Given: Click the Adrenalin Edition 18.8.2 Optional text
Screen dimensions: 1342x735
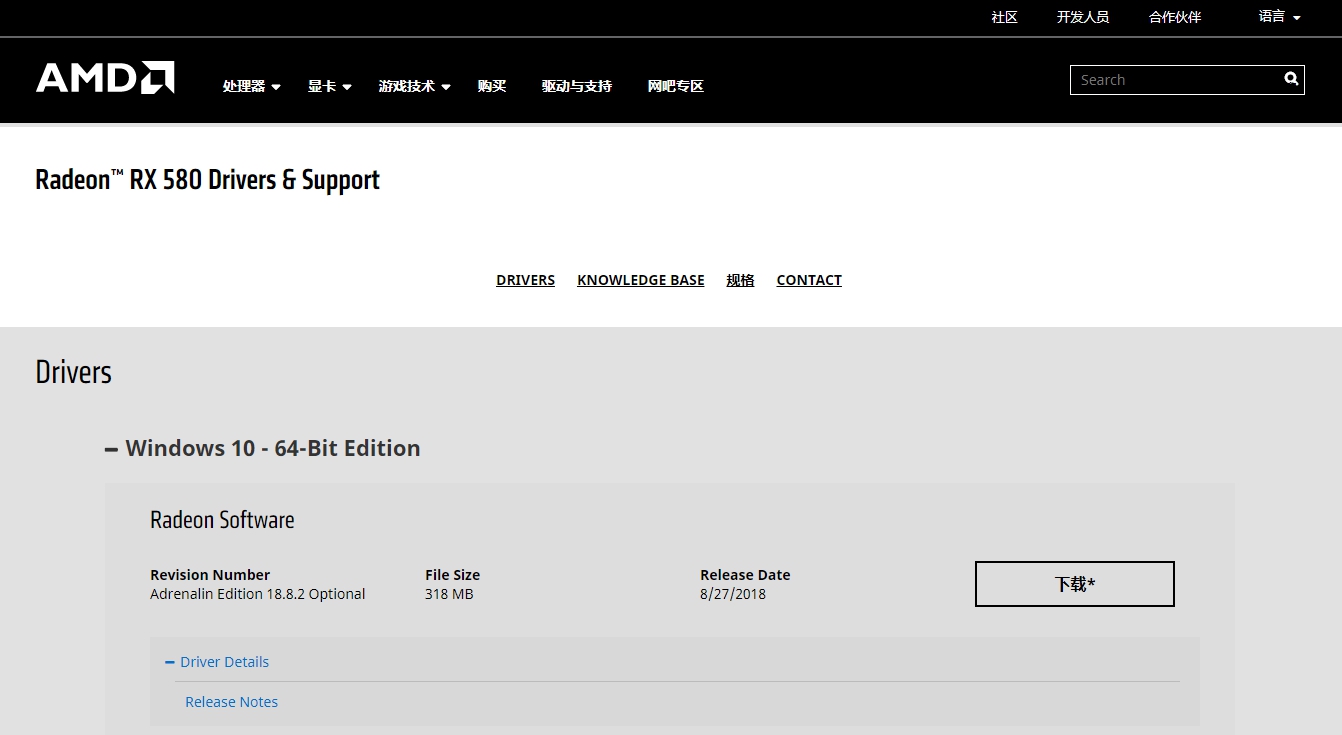Looking at the screenshot, I should [x=258, y=594].
